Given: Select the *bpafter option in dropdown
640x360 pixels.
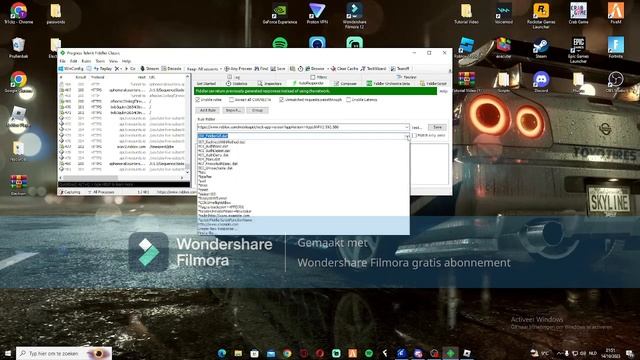Looking at the screenshot, I should click(303, 177).
